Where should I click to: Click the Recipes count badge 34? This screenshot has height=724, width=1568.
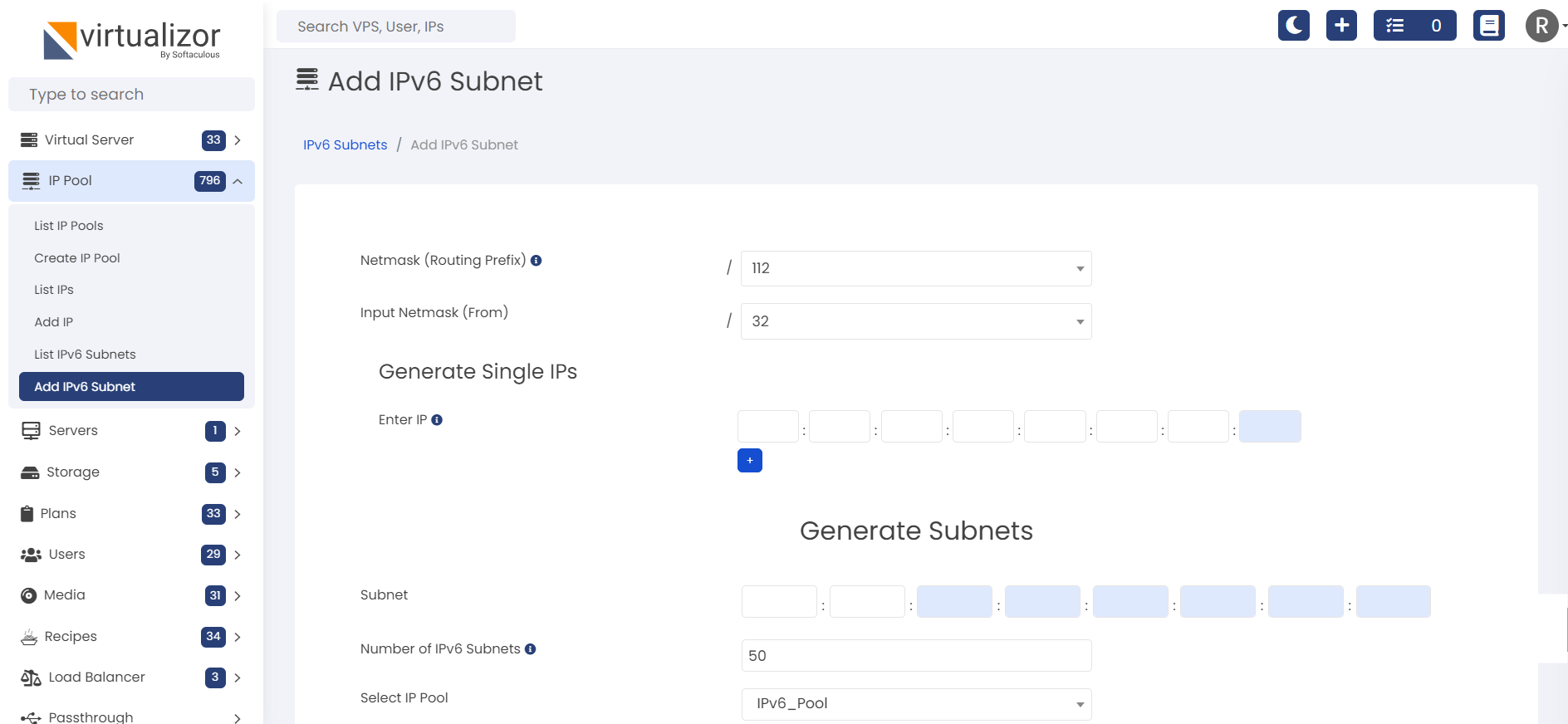[213, 637]
